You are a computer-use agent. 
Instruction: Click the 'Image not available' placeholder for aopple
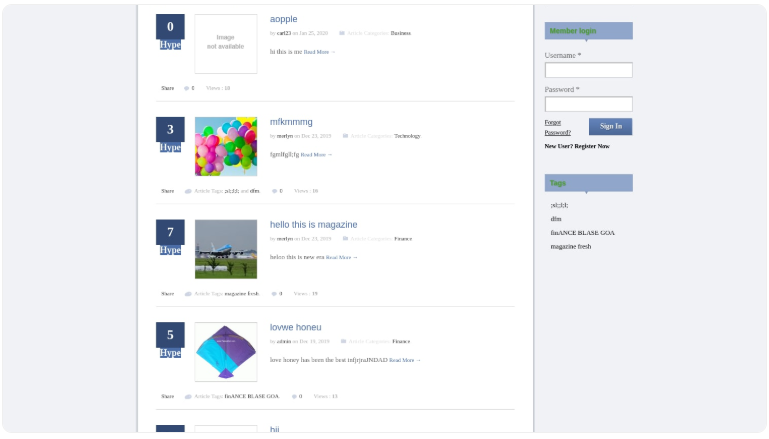226,44
